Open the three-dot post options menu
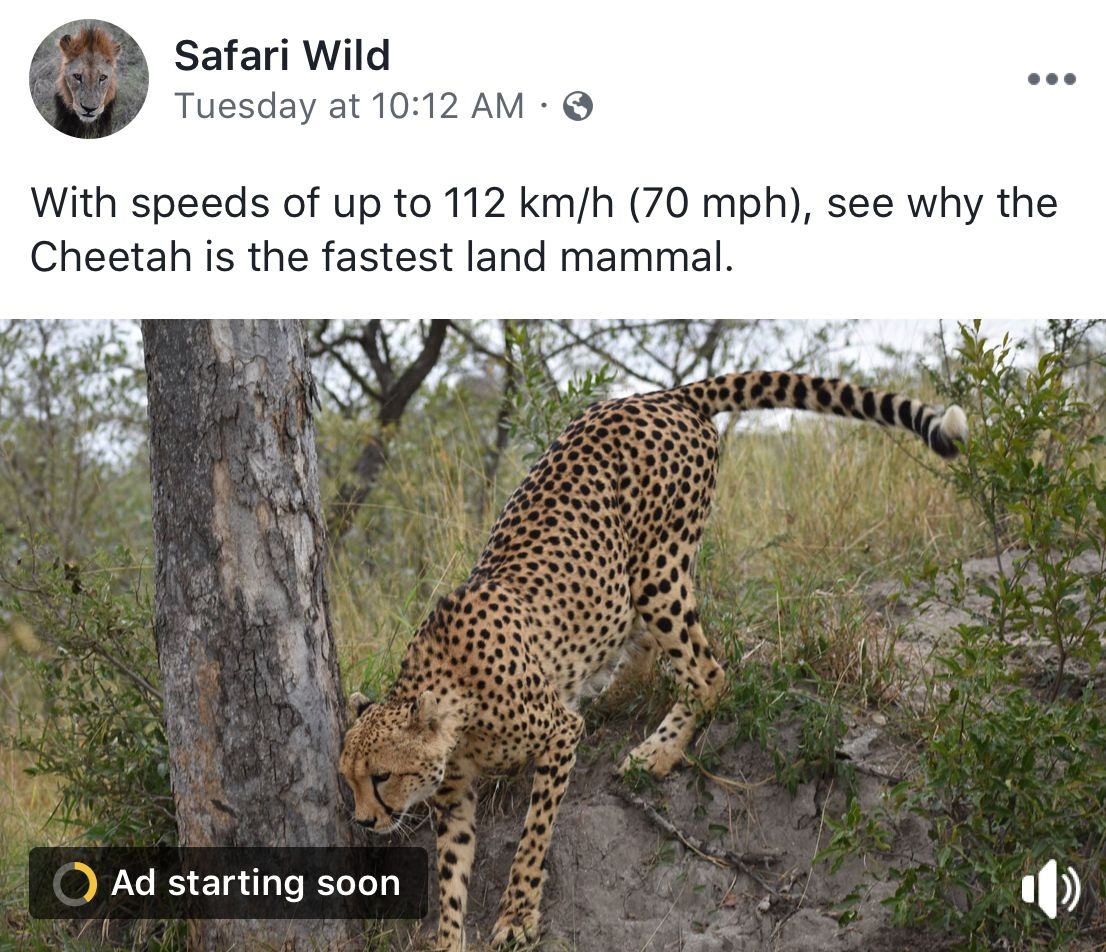Image resolution: width=1106 pixels, height=952 pixels. [x=1052, y=78]
